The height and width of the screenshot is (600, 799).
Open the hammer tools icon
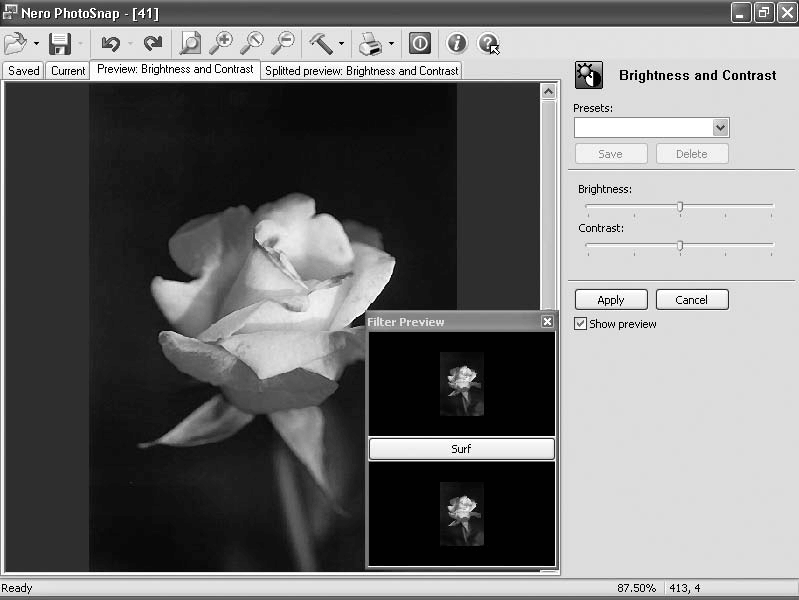point(321,43)
